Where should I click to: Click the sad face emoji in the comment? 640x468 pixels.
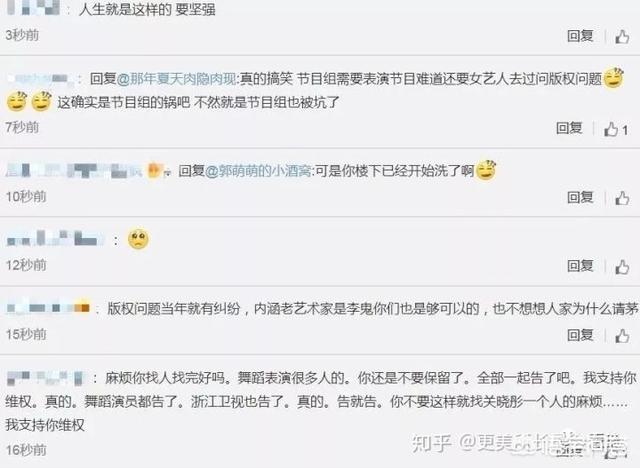coord(138,239)
